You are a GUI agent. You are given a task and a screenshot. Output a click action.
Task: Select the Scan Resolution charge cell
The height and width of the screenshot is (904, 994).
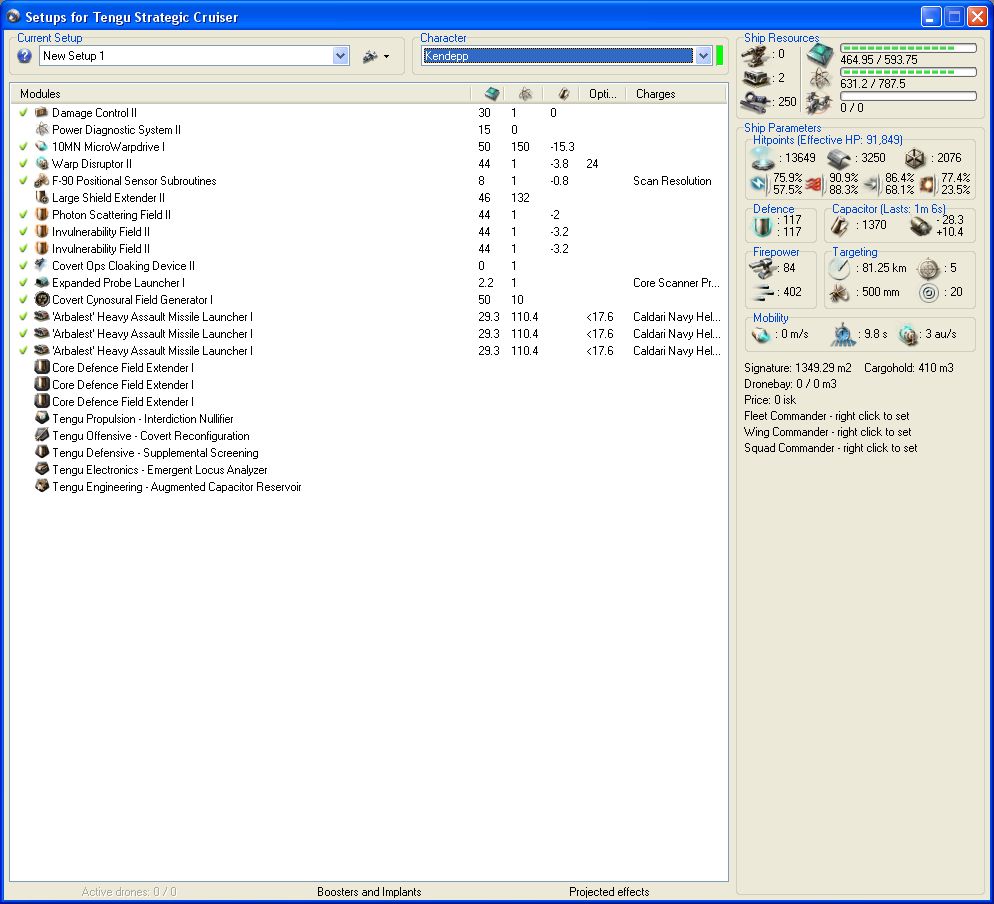[x=672, y=181]
